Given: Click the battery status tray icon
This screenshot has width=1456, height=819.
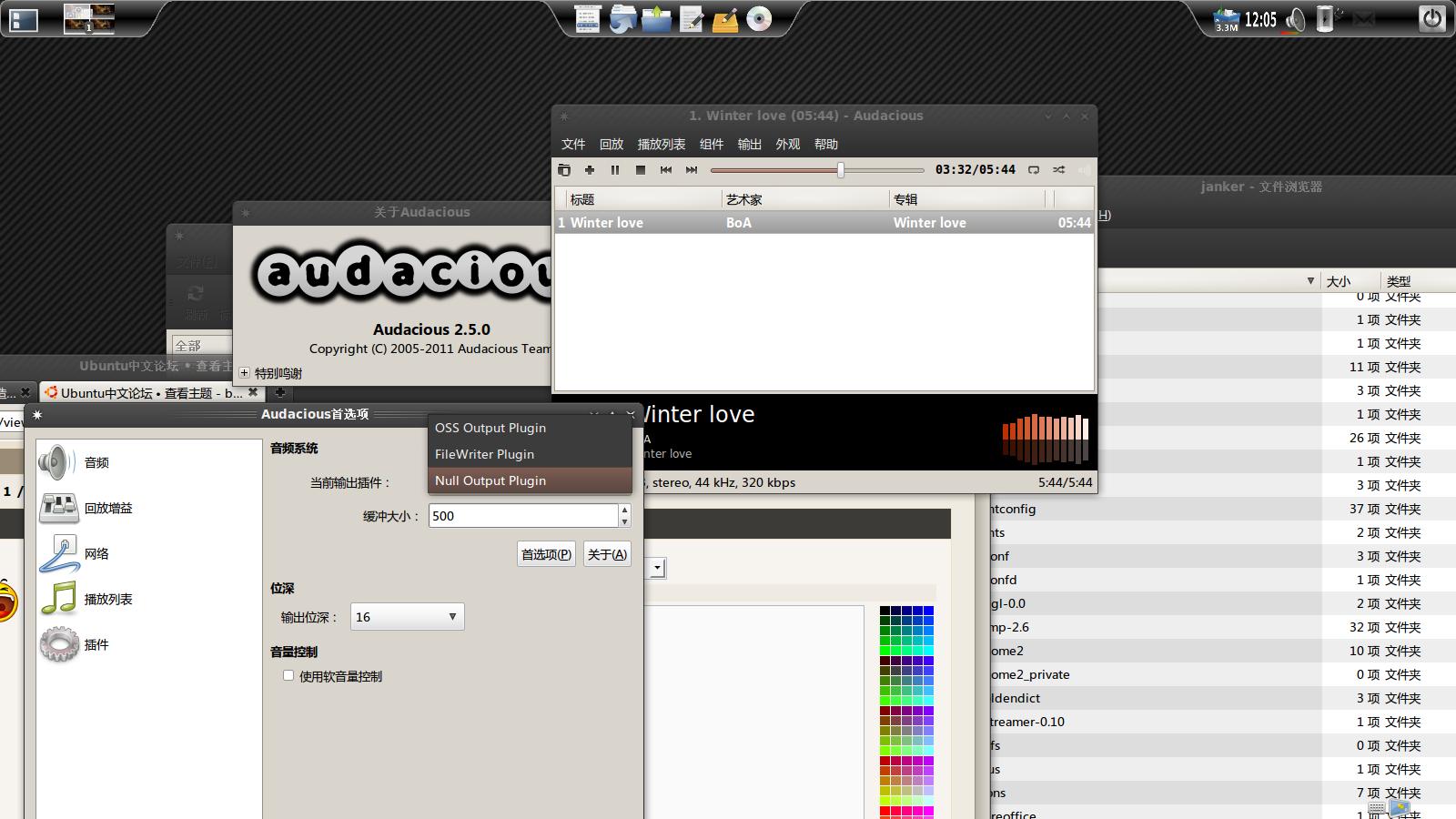Looking at the screenshot, I should [1326, 19].
